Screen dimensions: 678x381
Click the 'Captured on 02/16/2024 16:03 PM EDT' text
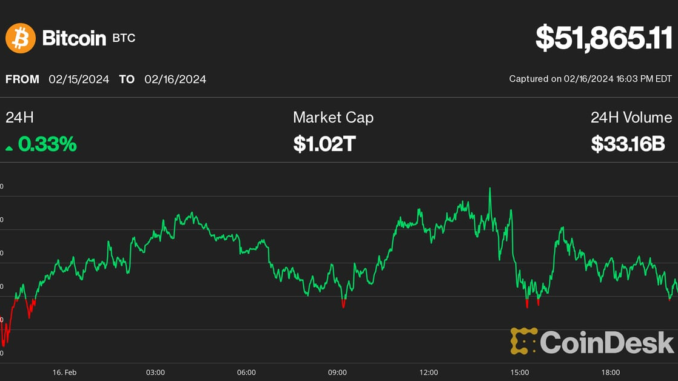590,79
